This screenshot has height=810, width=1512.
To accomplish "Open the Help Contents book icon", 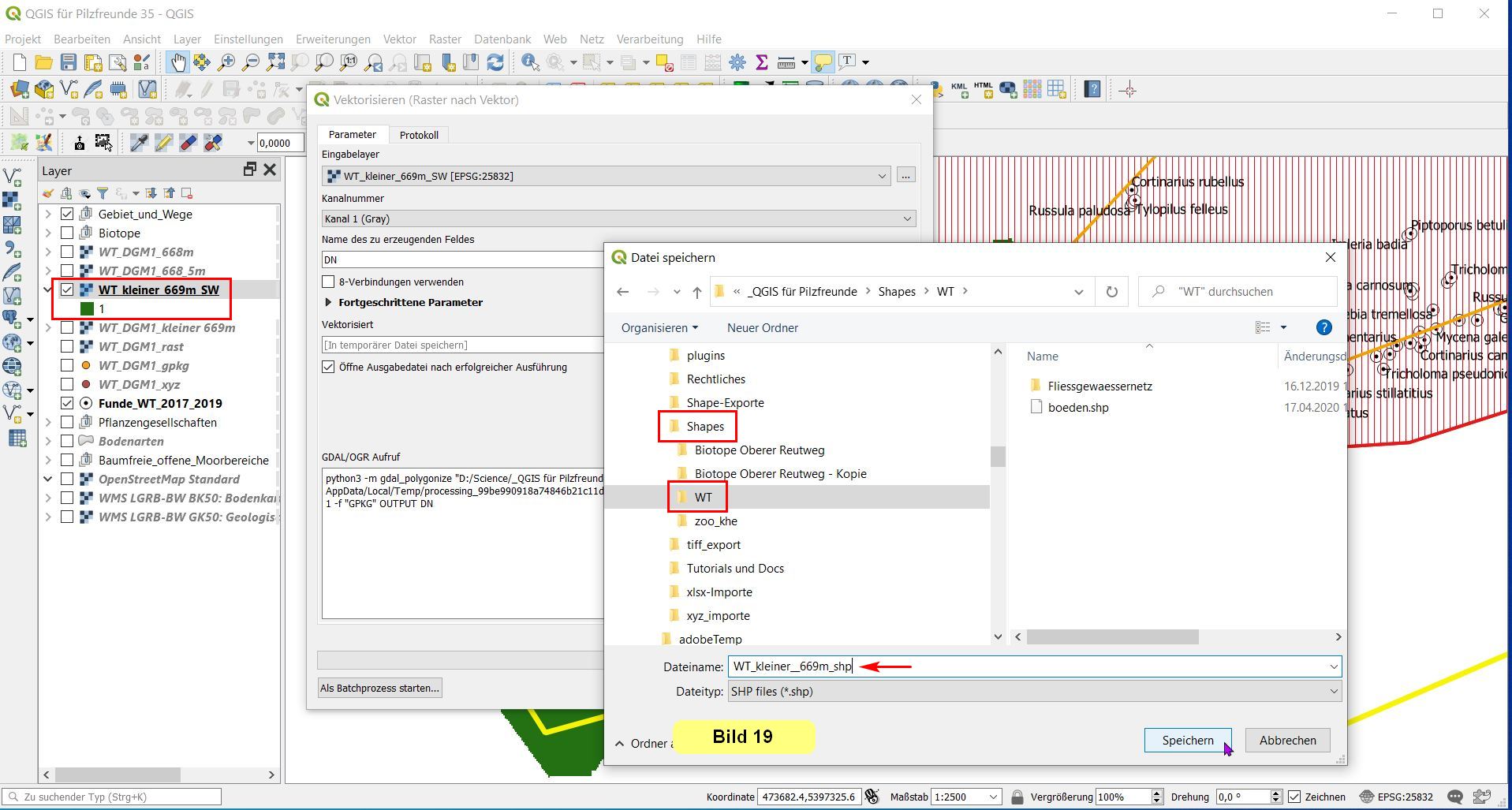I will 1092,90.
